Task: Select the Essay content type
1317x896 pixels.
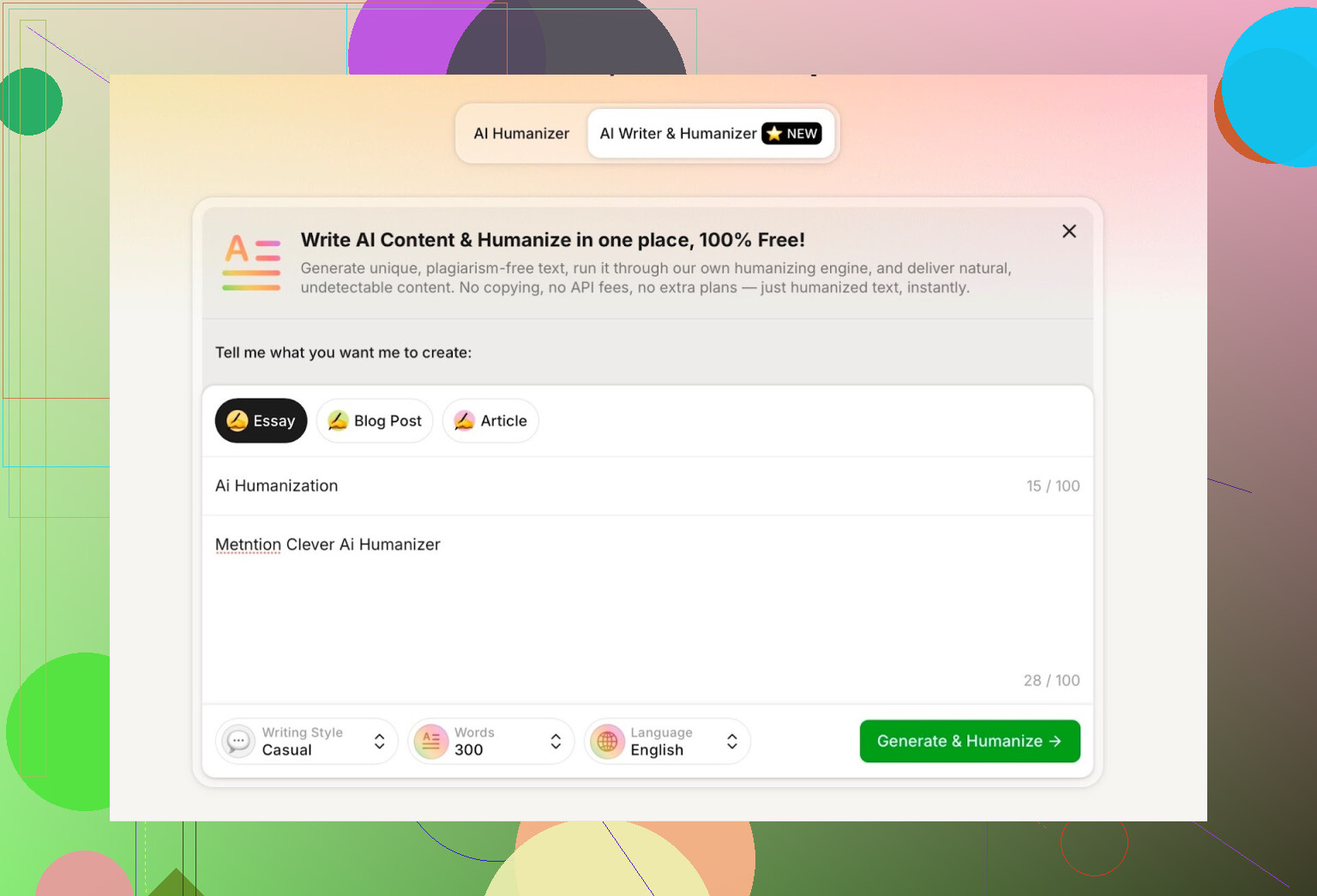Action: coord(261,420)
